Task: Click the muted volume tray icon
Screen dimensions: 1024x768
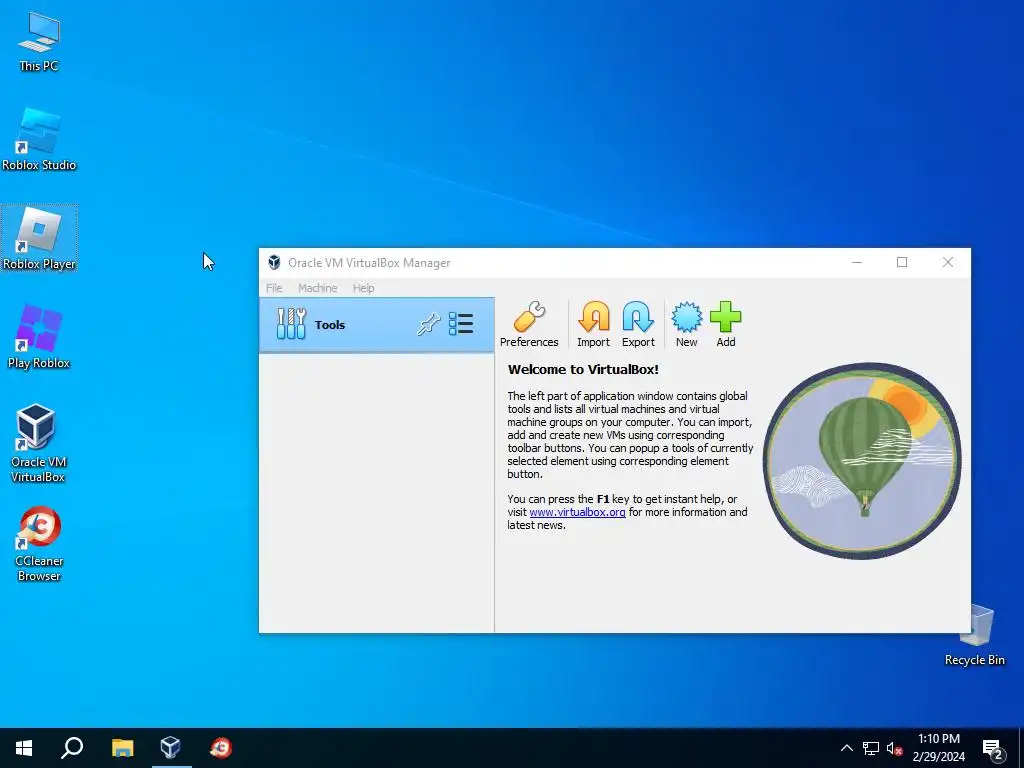Action: [894, 748]
